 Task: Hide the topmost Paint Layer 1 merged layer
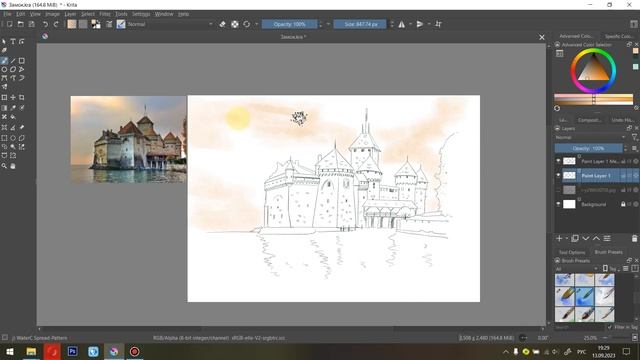[558, 161]
